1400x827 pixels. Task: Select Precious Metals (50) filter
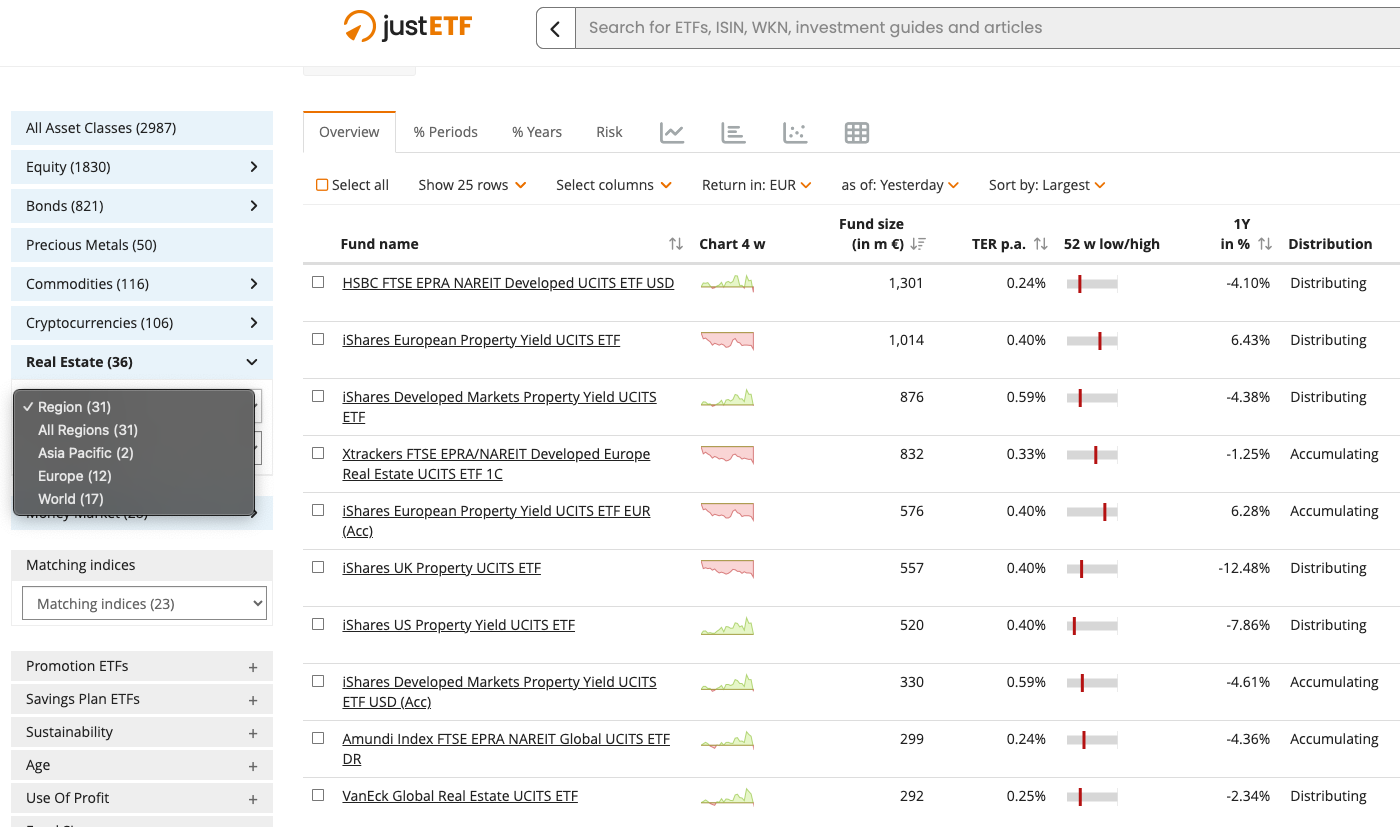pos(142,245)
